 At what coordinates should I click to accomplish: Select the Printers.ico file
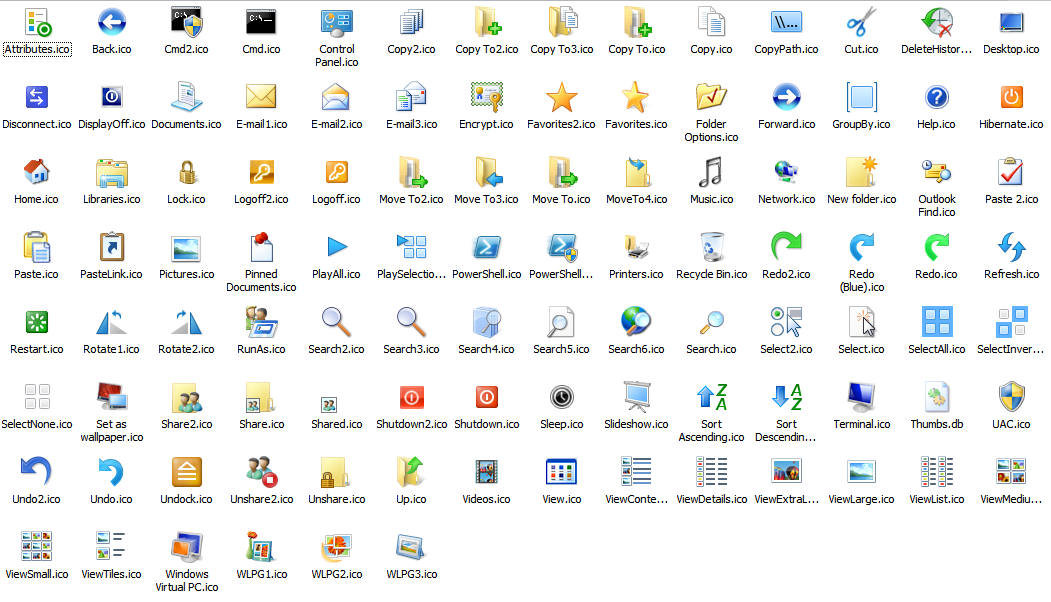click(x=636, y=248)
